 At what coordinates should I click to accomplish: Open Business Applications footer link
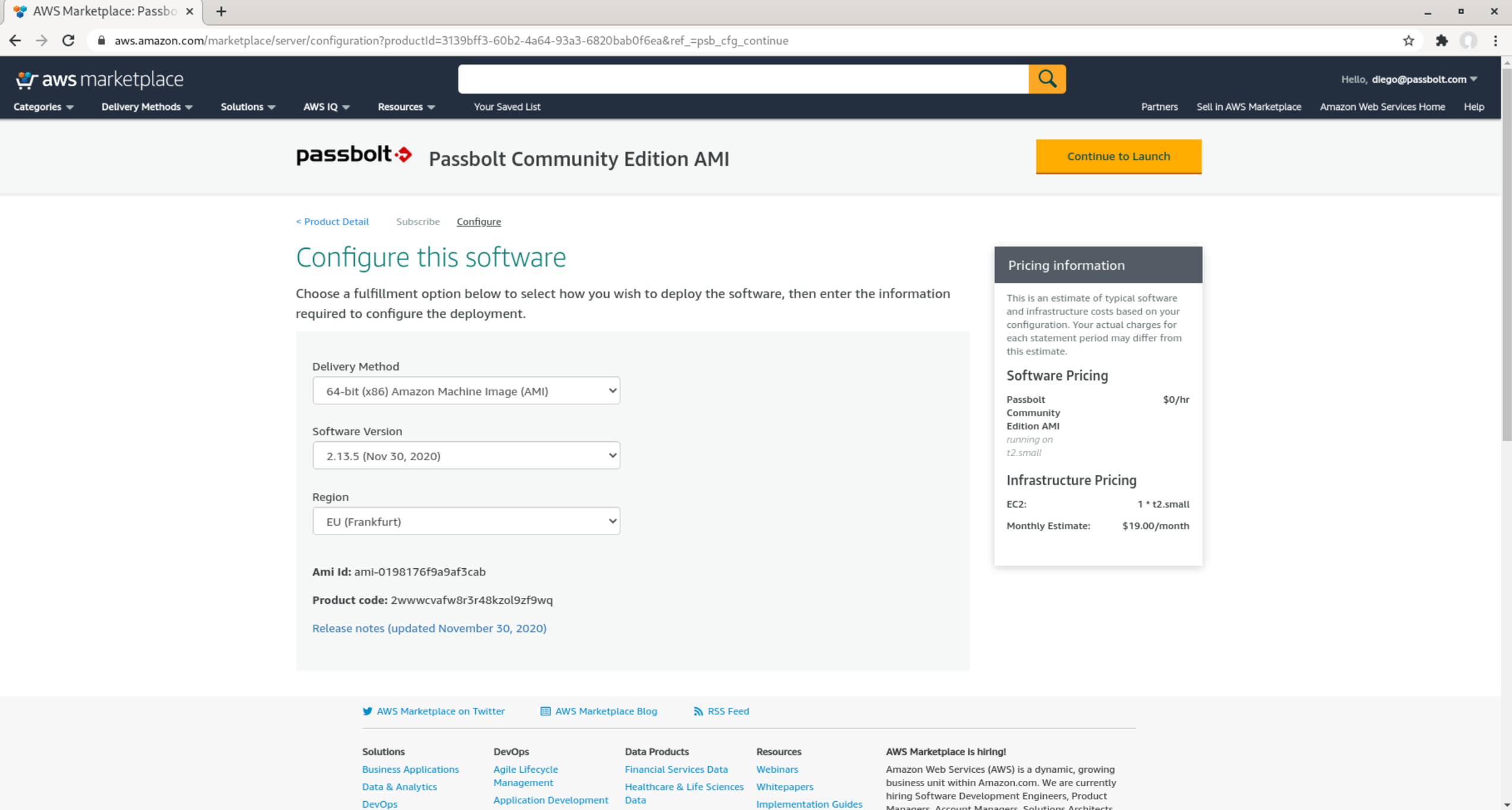tap(410, 769)
